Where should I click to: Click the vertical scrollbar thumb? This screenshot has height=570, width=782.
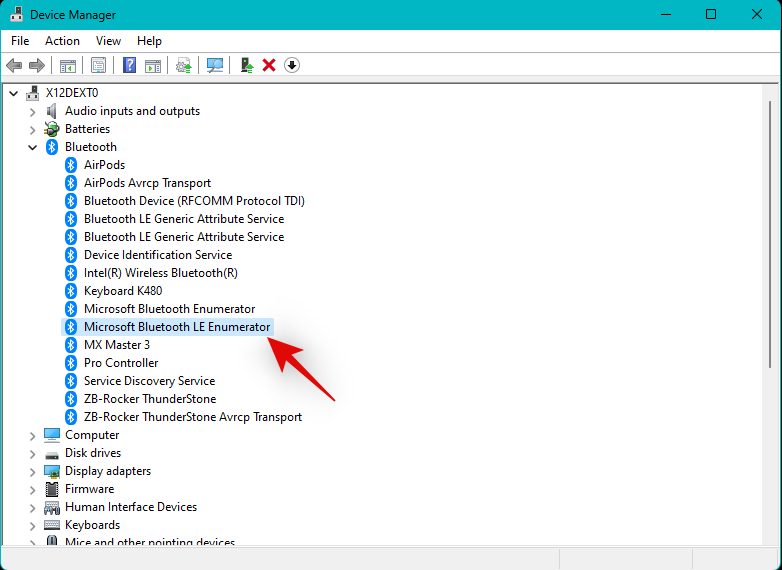[771, 234]
